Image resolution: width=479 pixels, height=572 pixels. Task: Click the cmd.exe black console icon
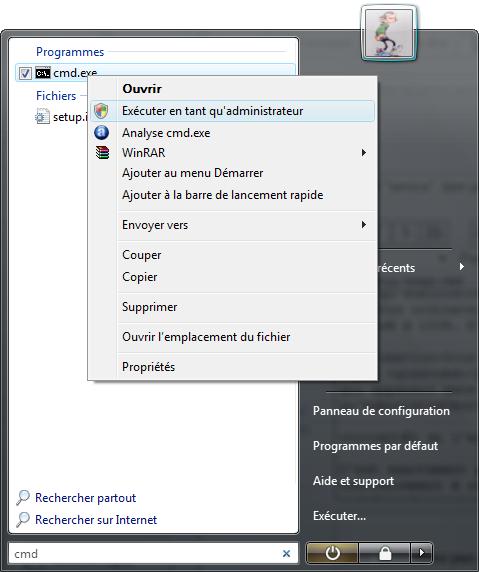click(x=43, y=73)
